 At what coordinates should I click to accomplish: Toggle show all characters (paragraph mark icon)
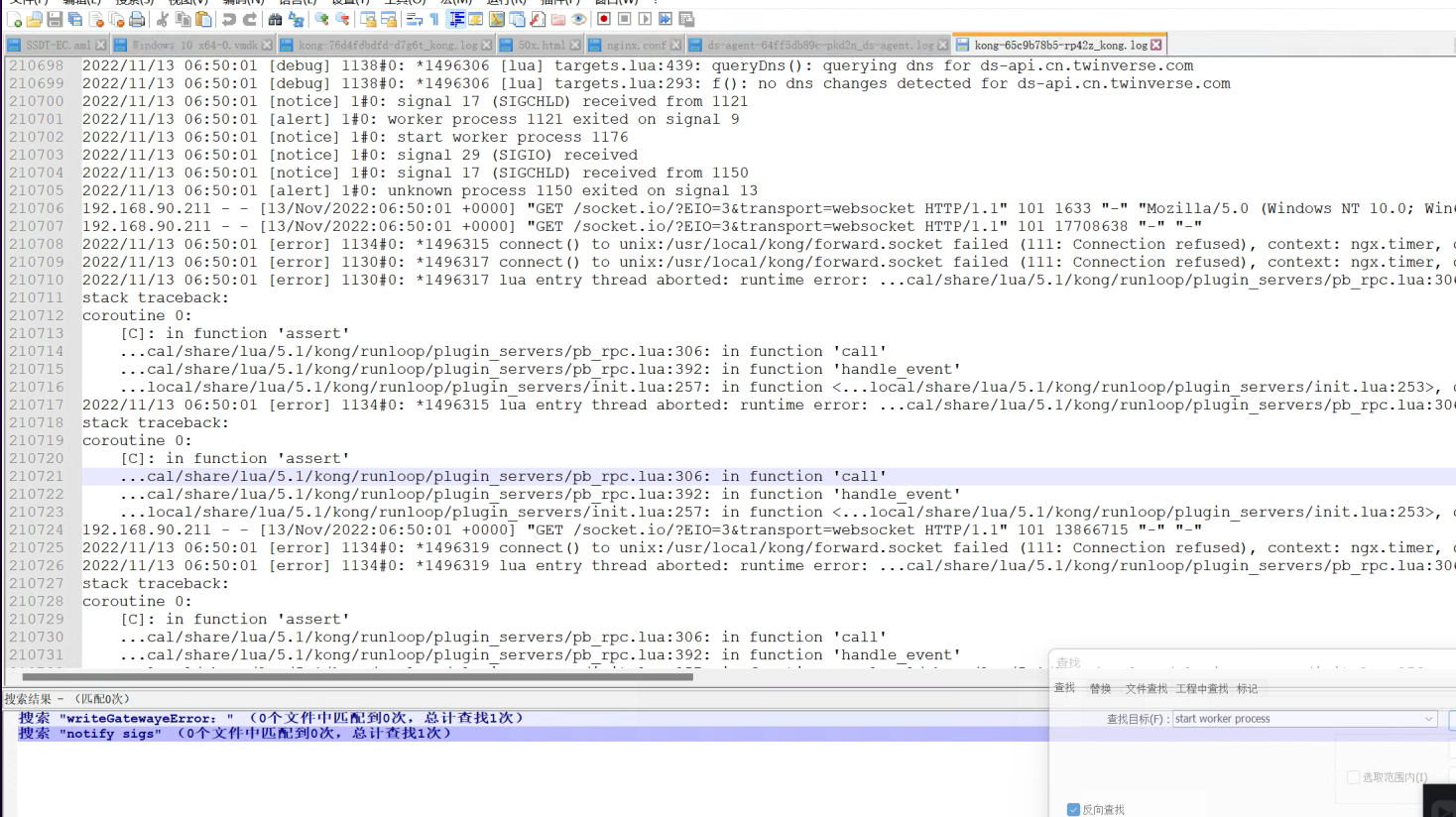coord(435,19)
